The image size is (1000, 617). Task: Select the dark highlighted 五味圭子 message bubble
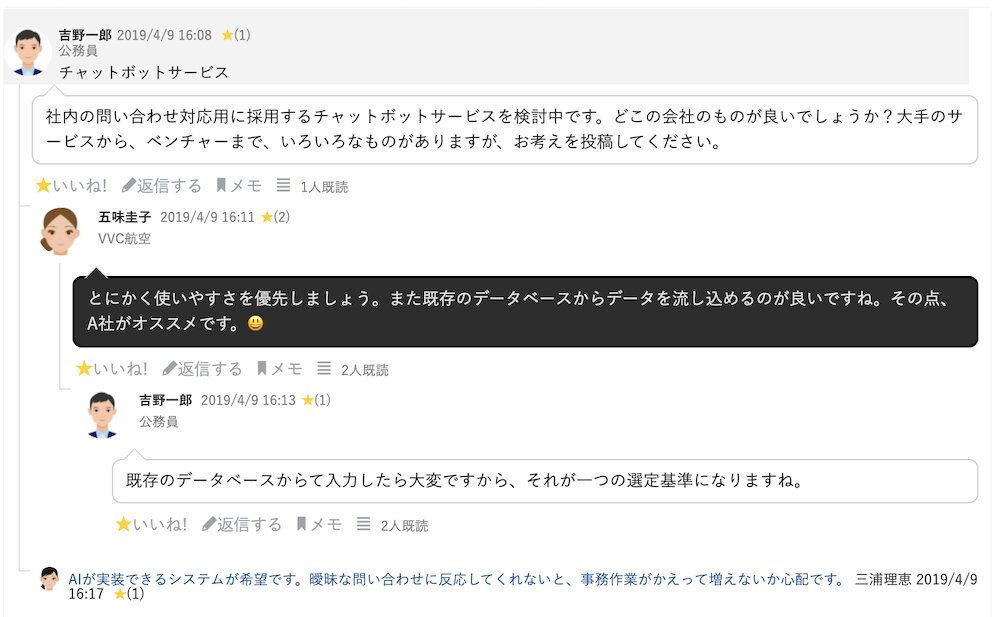525,311
